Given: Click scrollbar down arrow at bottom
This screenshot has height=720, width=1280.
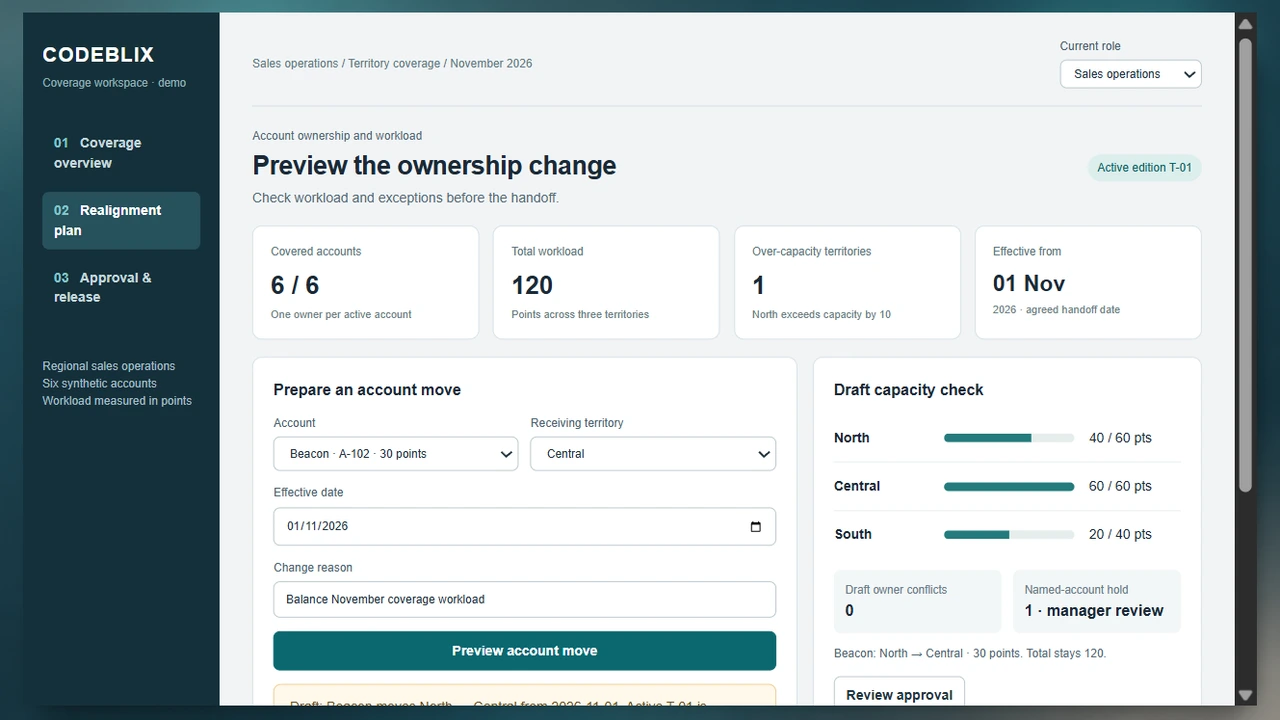Looking at the screenshot, I should pos(1245,695).
